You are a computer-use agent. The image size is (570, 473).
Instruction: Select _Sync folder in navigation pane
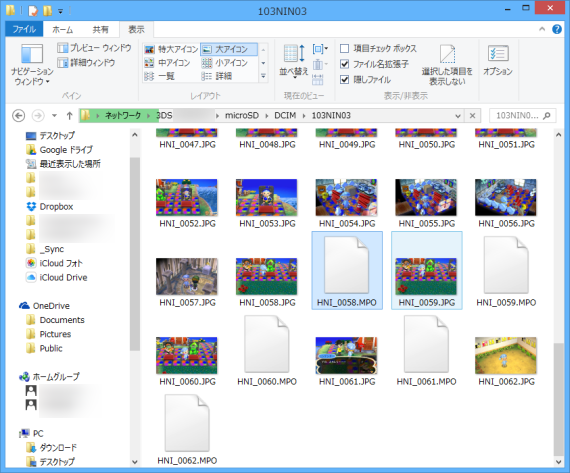(x=45, y=249)
